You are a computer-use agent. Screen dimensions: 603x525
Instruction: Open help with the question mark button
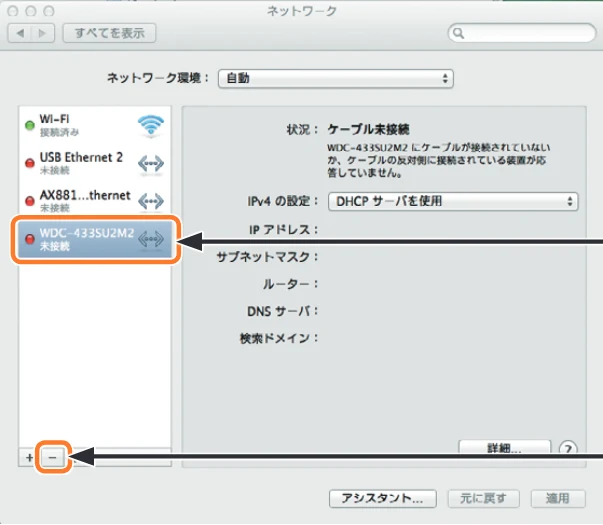tap(568, 448)
